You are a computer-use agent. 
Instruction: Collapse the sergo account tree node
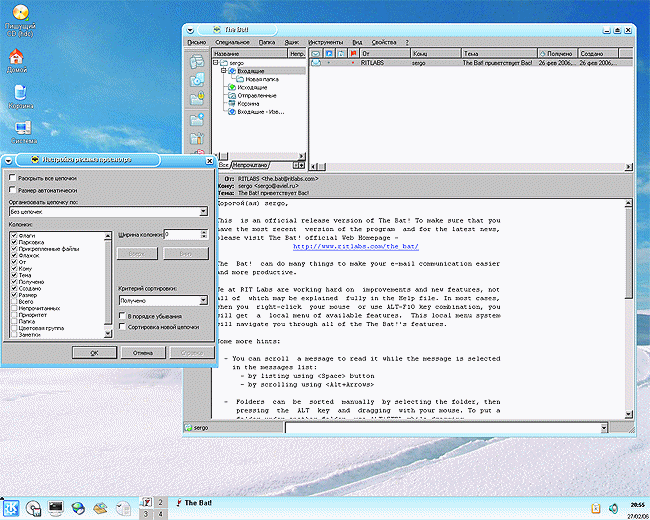[x=216, y=63]
